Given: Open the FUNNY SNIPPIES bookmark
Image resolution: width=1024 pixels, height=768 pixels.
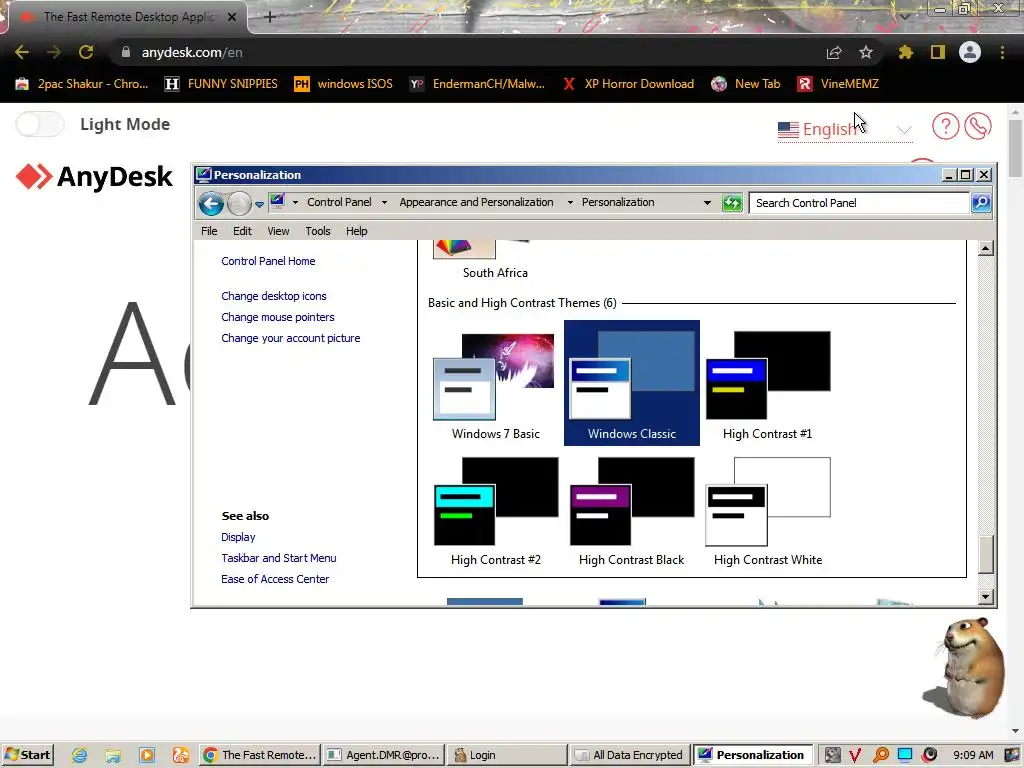Looking at the screenshot, I should point(221,84).
